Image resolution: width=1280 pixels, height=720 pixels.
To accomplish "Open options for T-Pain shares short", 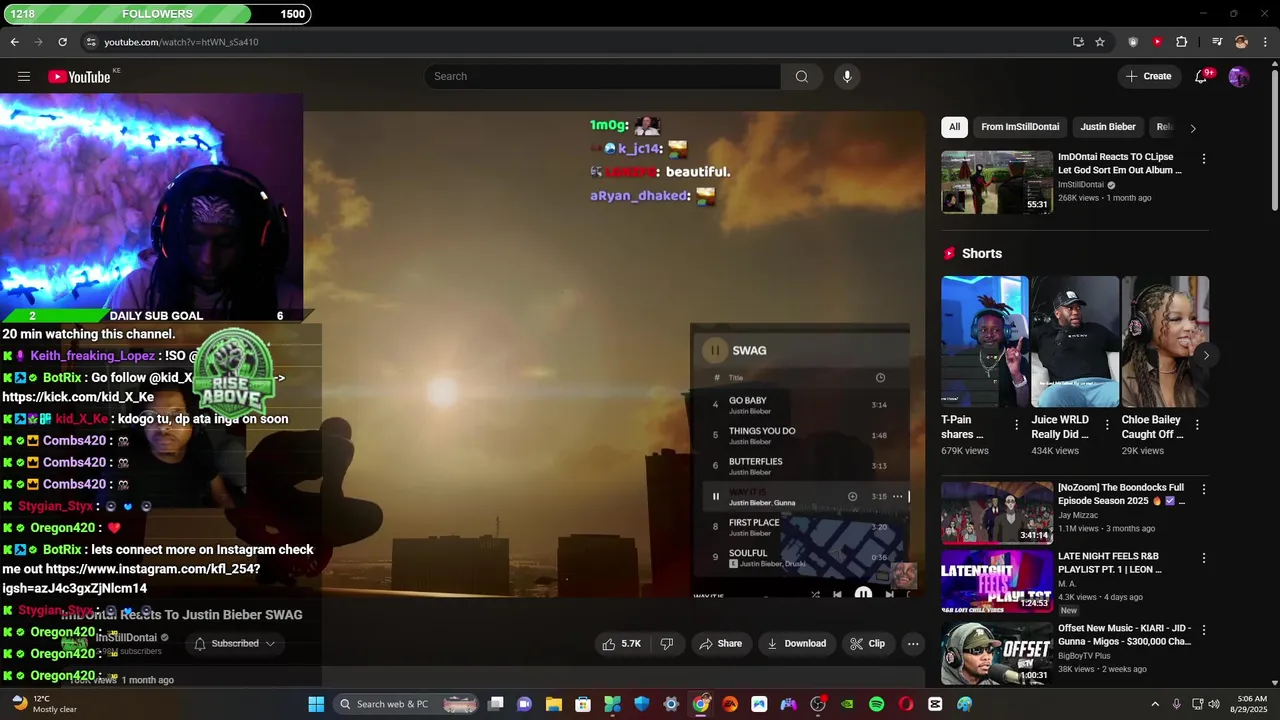I will [x=1017, y=425].
